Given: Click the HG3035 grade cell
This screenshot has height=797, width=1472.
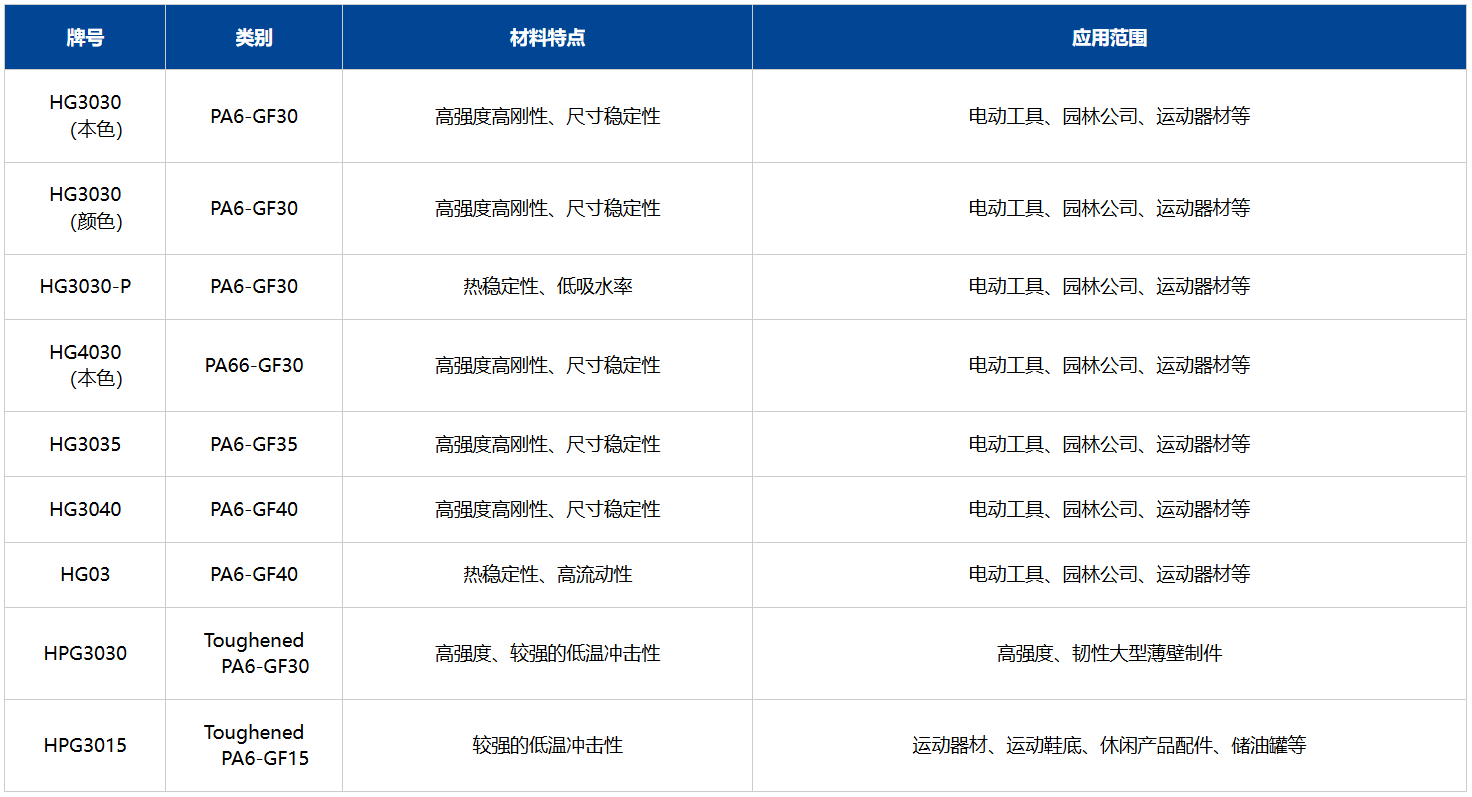Looking at the screenshot, I should click(x=85, y=444).
